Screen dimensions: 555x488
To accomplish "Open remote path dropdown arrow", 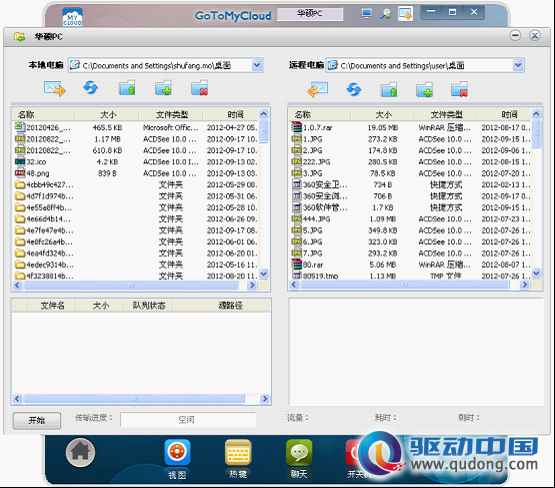I will (x=518, y=65).
